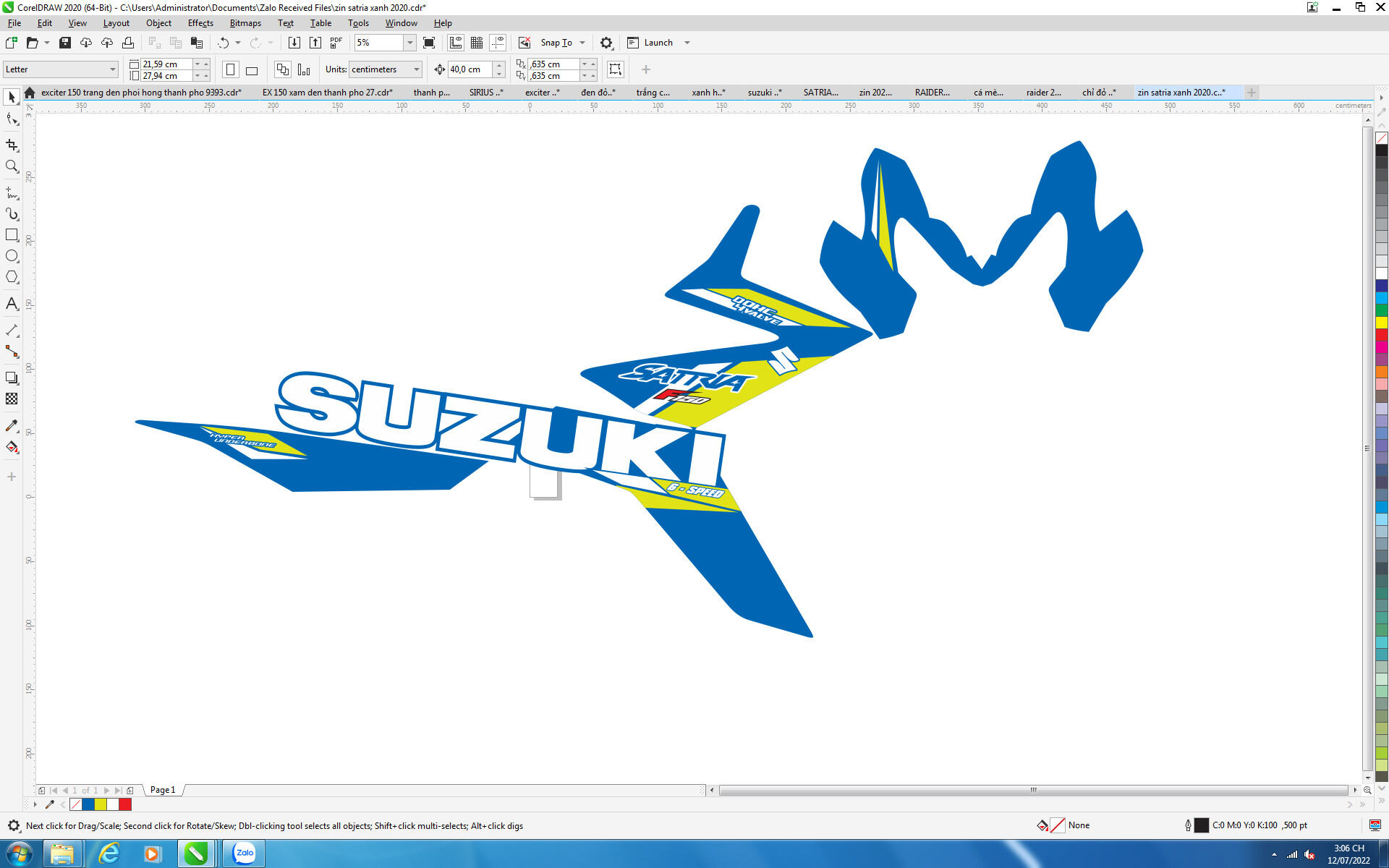The image size is (1389, 868).
Task: Add a new document tab
Action: click(x=1251, y=93)
